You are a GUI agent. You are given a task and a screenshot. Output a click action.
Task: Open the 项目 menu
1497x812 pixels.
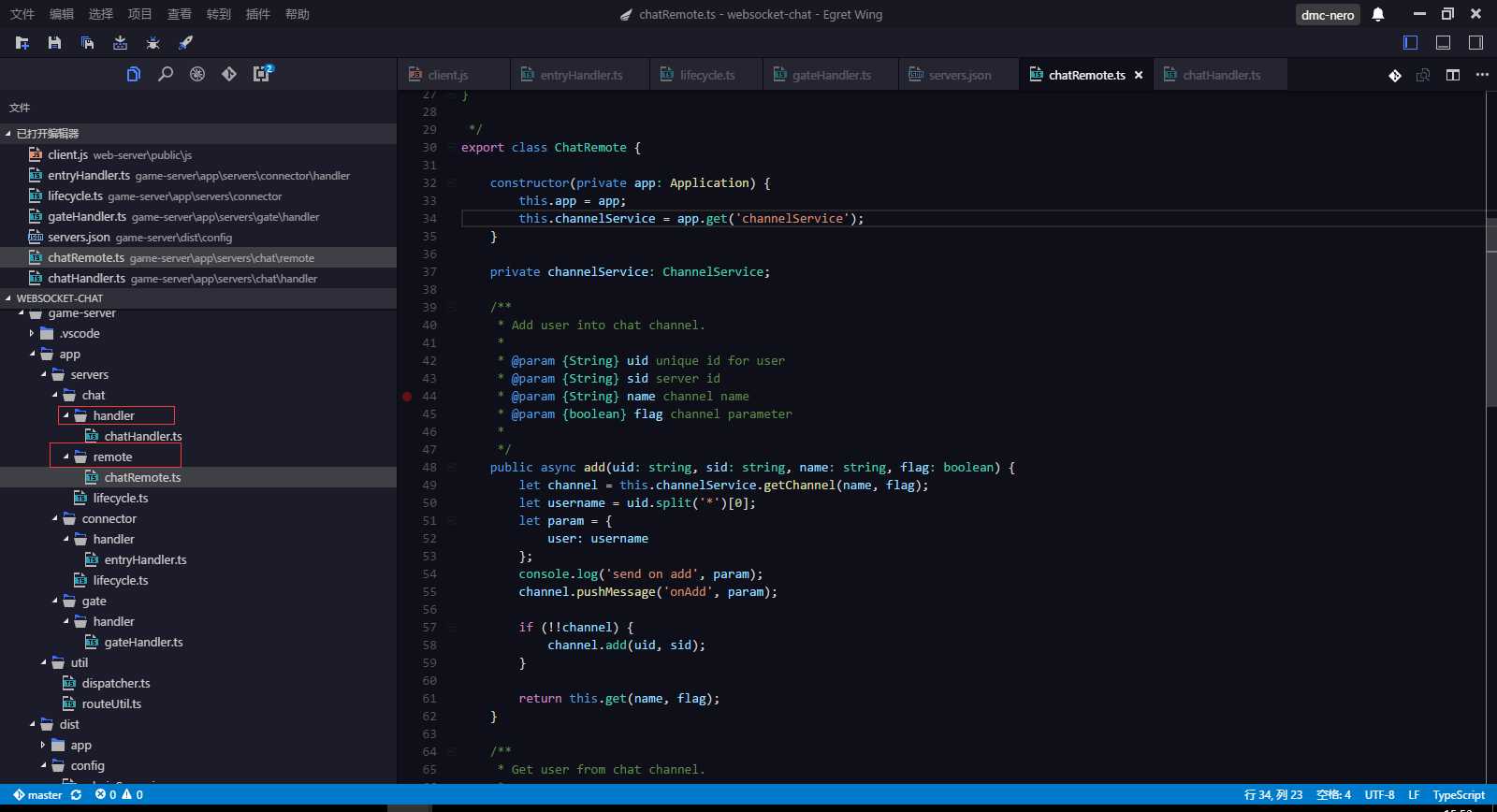click(140, 14)
